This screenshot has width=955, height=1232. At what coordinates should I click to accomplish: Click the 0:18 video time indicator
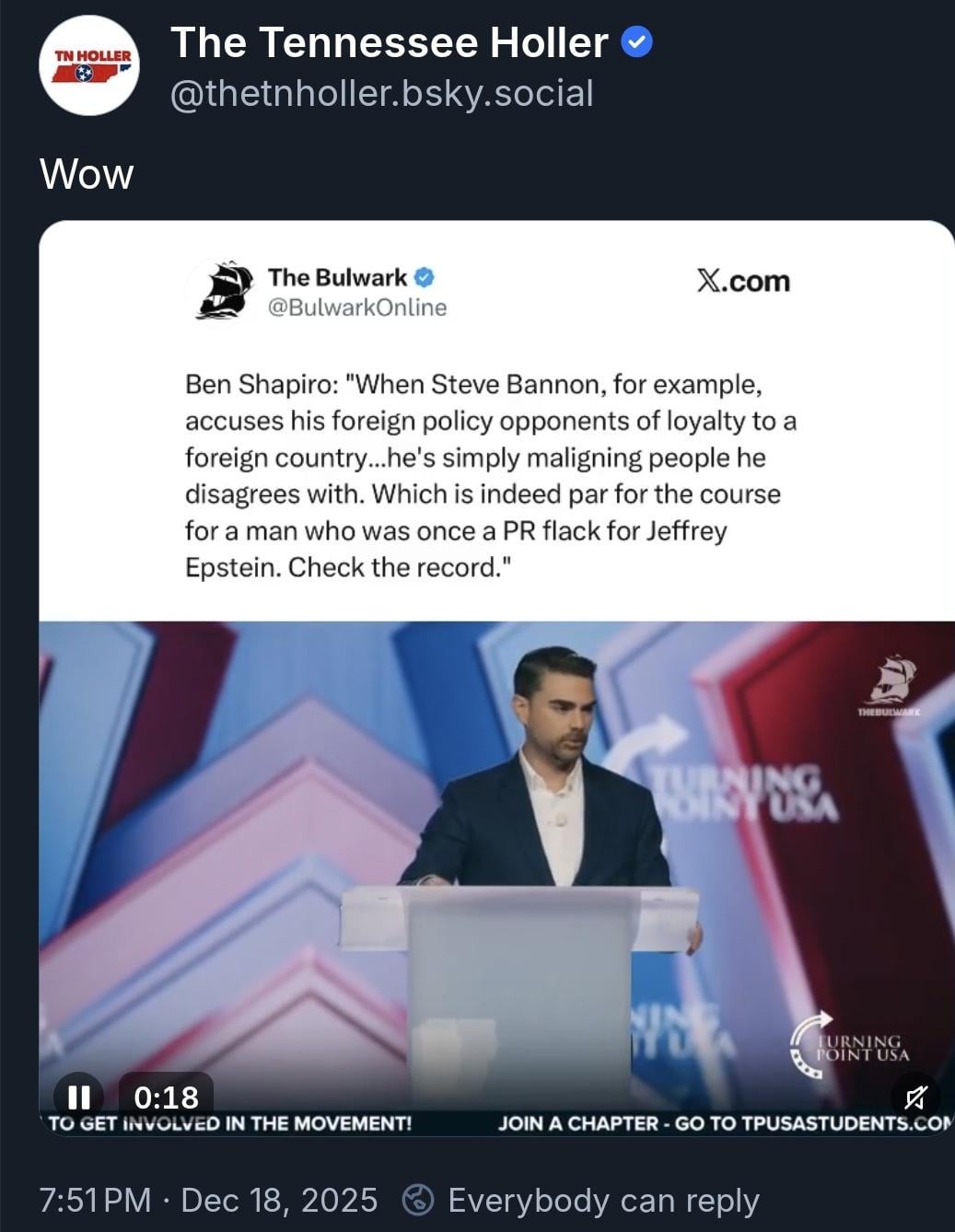pyautogui.click(x=166, y=1096)
